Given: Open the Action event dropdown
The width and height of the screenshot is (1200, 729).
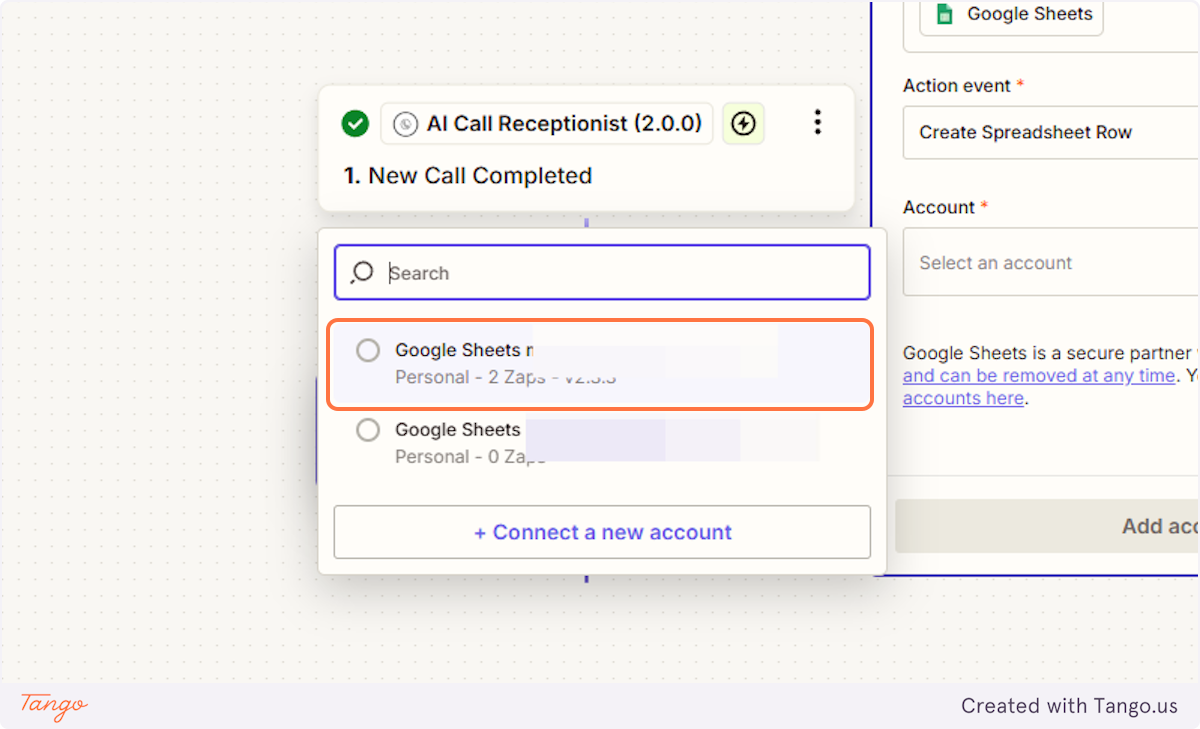Looking at the screenshot, I should (x=1050, y=132).
